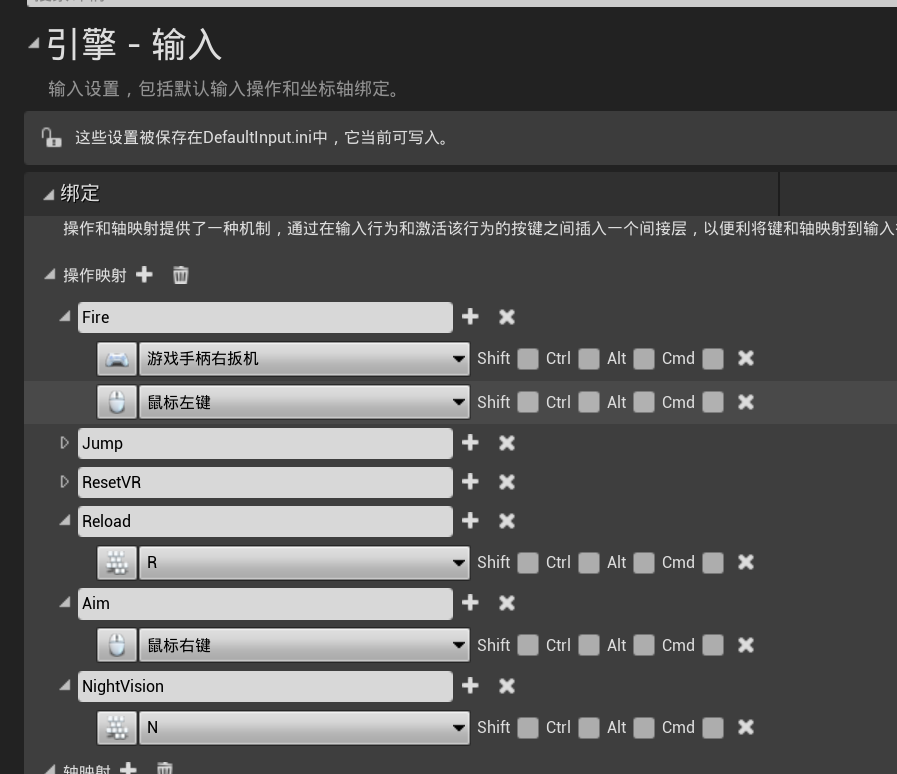897x774 pixels.
Task: Collapse the NightVision action mapping
Action: (65, 685)
